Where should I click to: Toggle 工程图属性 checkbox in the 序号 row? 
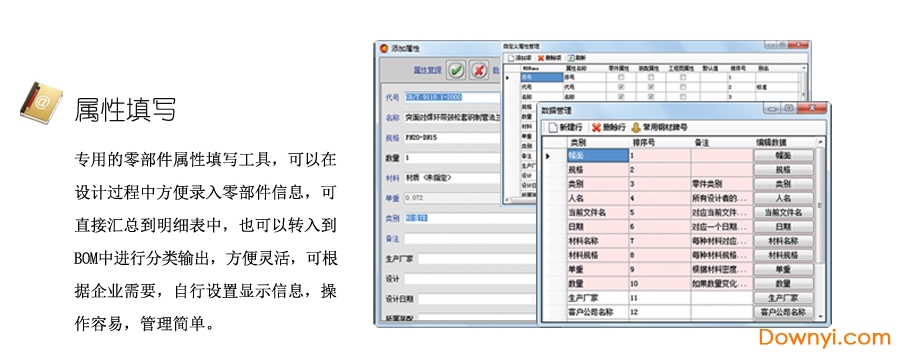[x=683, y=77]
